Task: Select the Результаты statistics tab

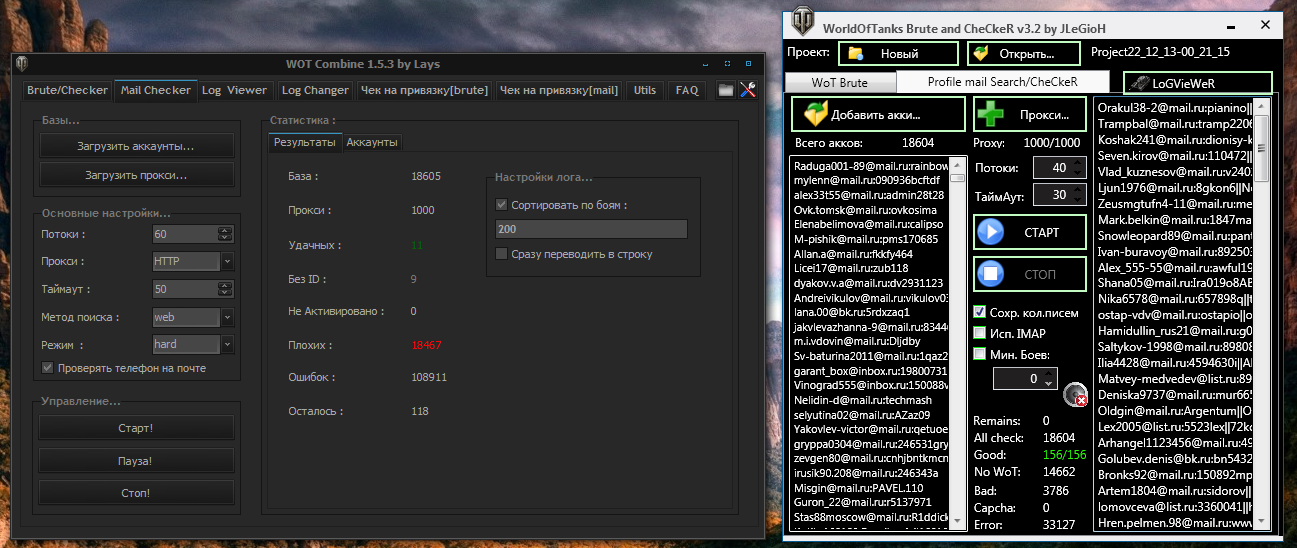Action: point(305,143)
